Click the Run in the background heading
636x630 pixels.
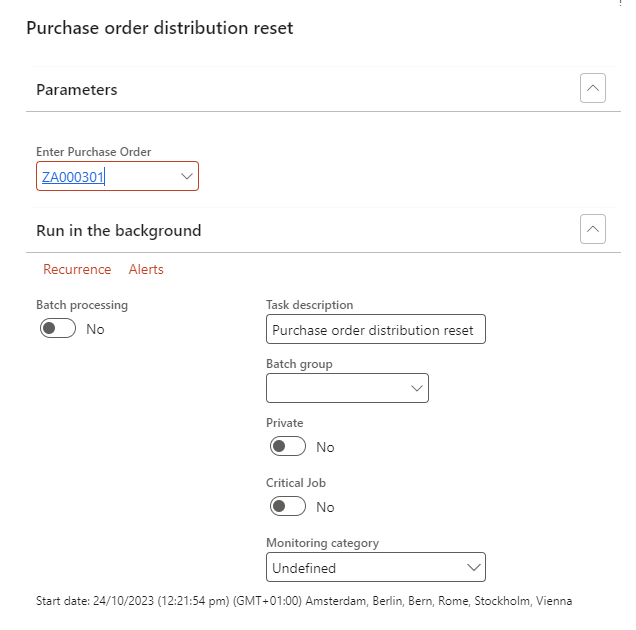(119, 231)
